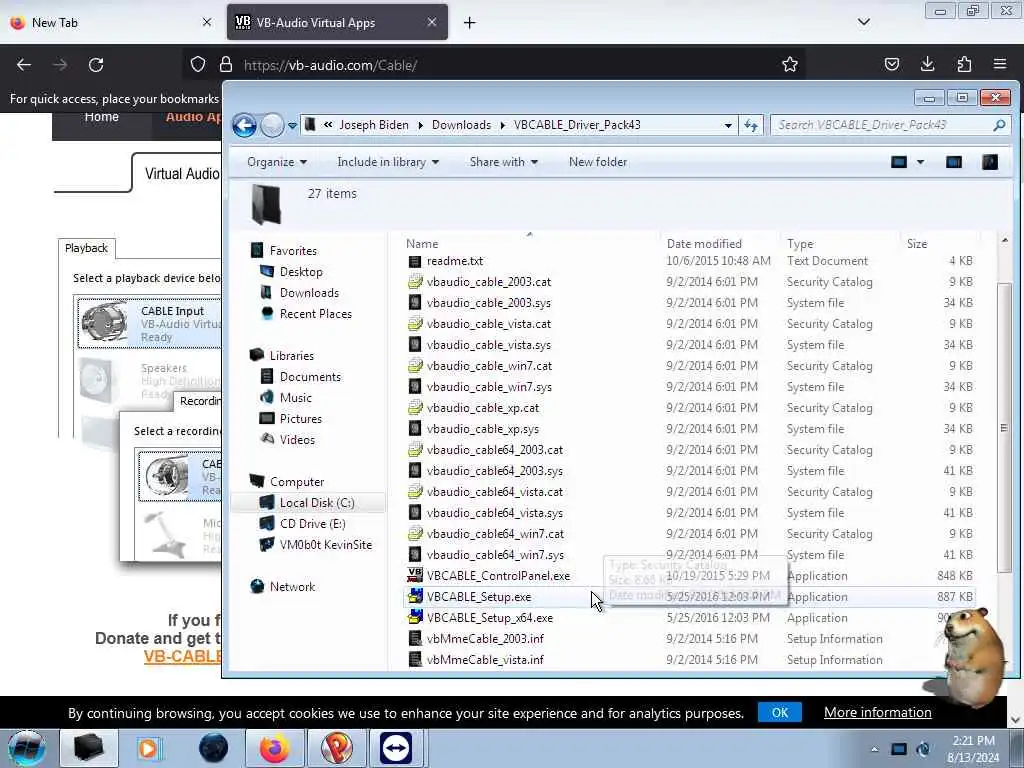Select VBCABLE_Setup_x64.exe file
The width and height of the screenshot is (1024, 768).
489,618
